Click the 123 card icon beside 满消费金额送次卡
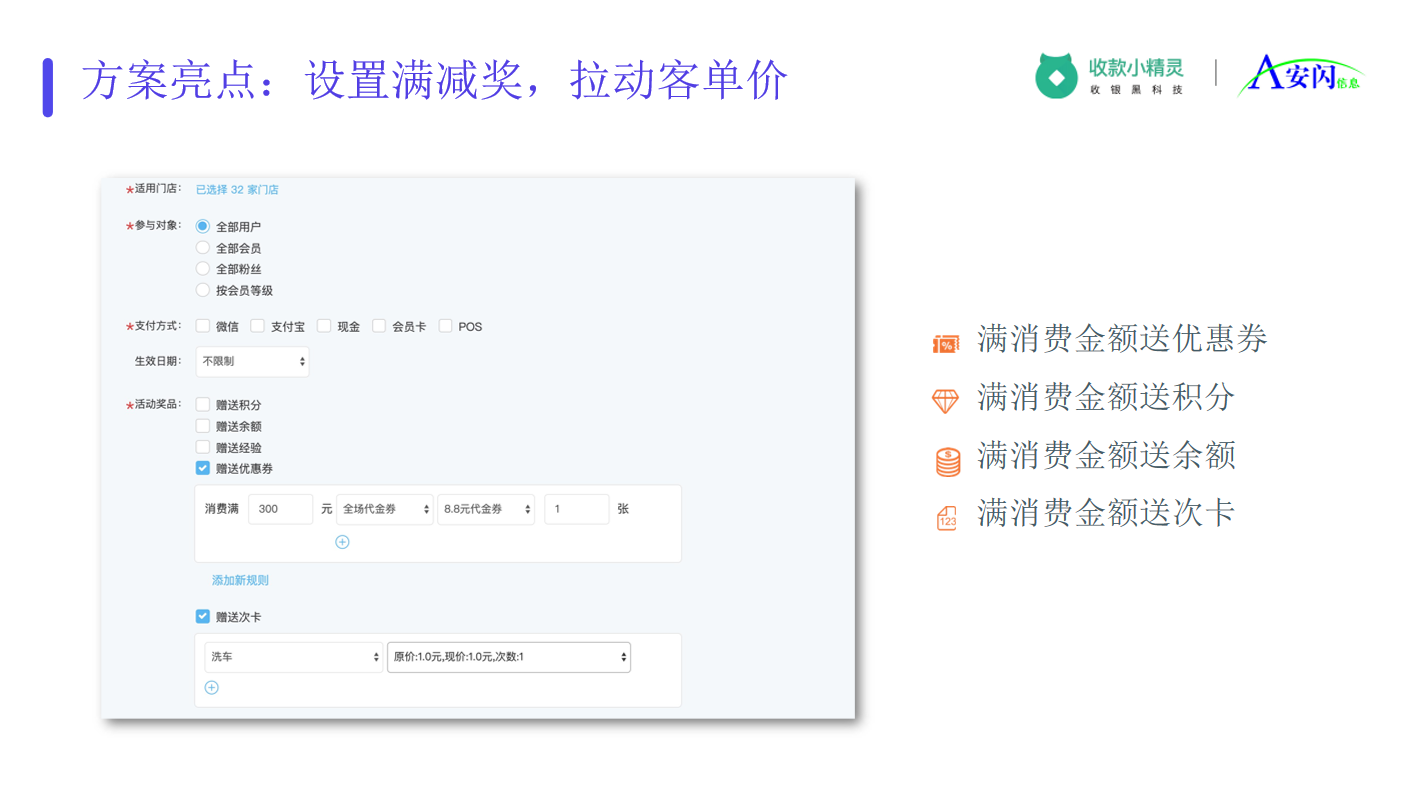1416x796 pixels. coord(946,518)
